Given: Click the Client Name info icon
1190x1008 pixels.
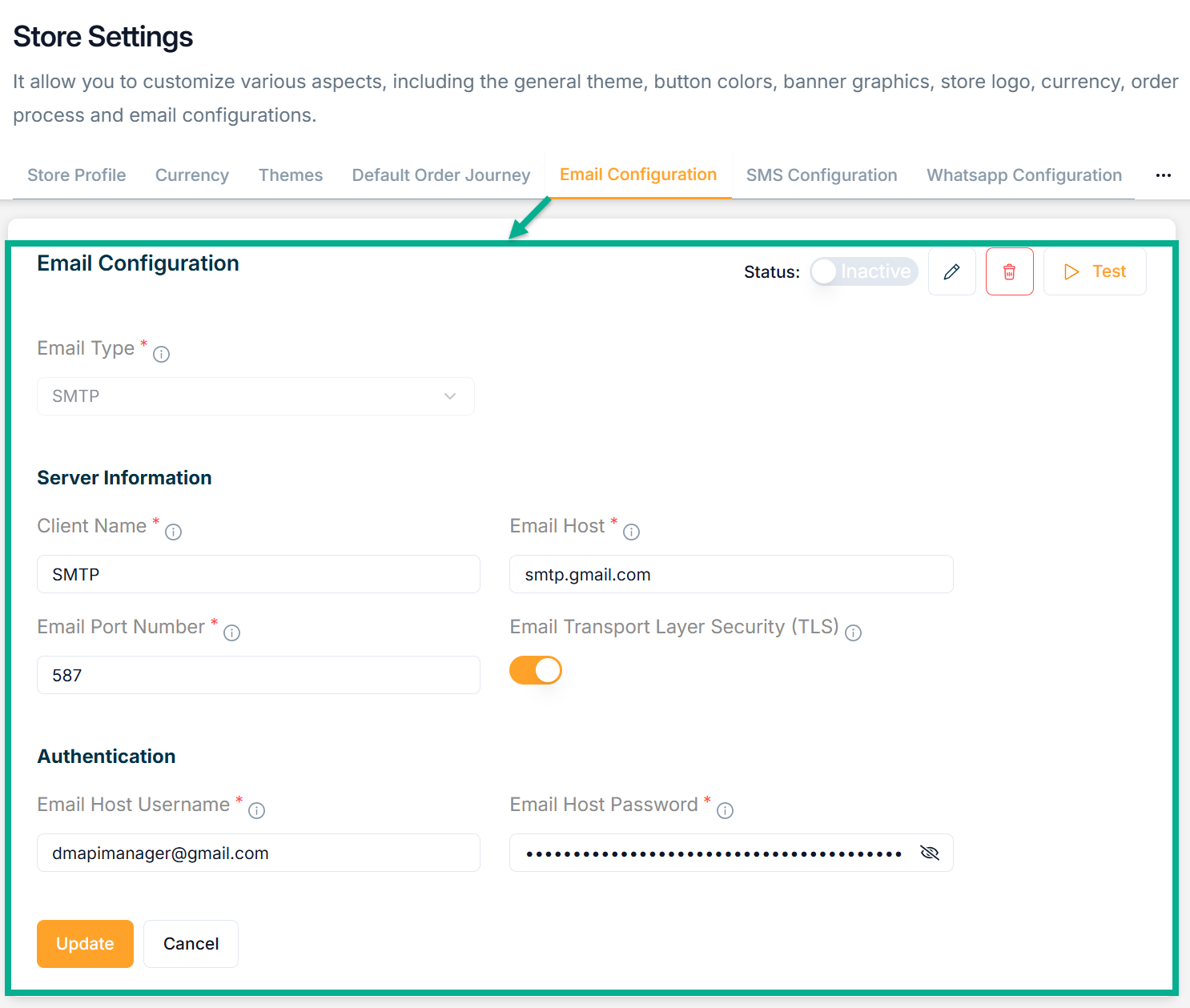Looking at the screenshot, I should 173,532.
